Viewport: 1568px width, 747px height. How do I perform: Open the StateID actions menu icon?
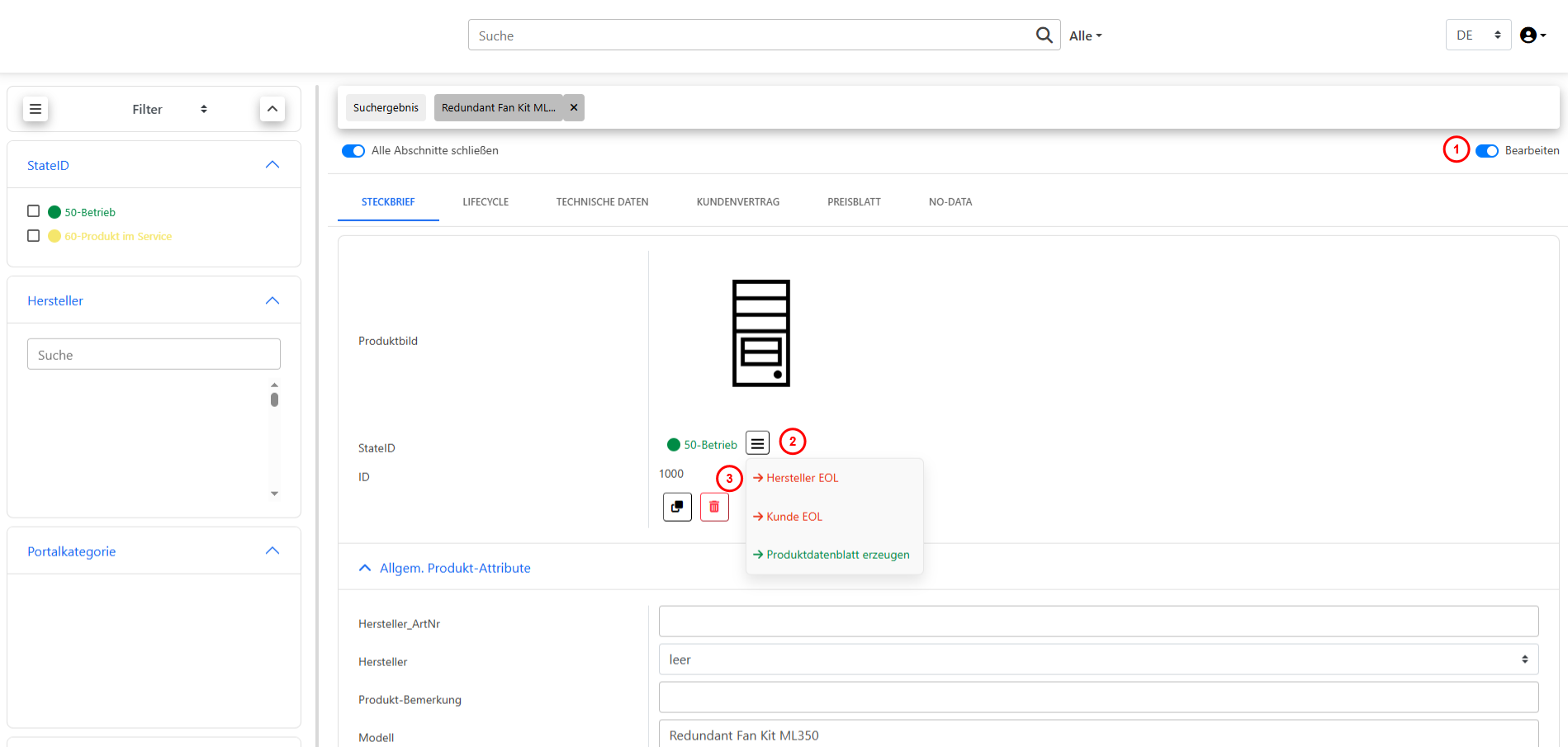click(757, 443)
